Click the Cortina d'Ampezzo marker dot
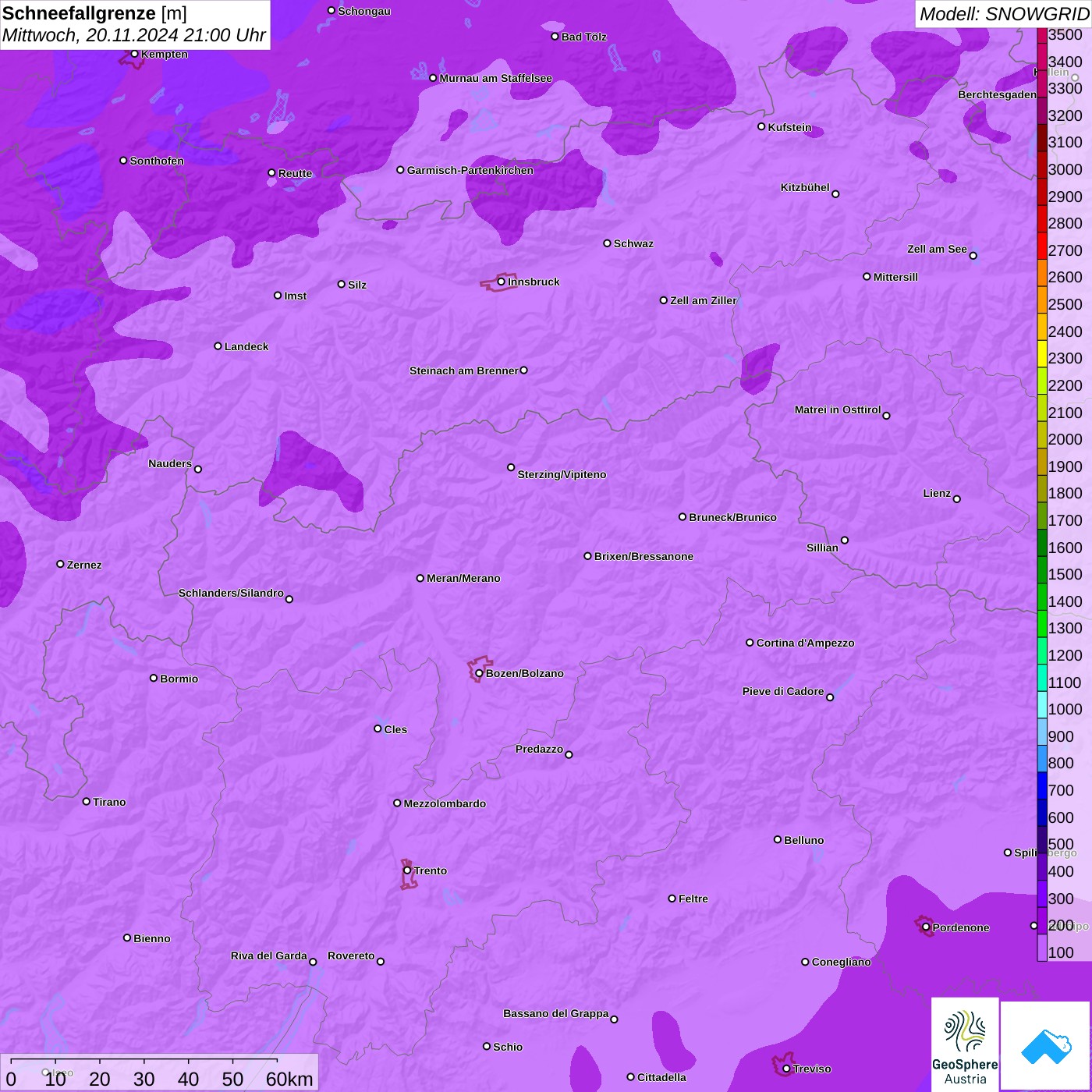 pos(750,643)
